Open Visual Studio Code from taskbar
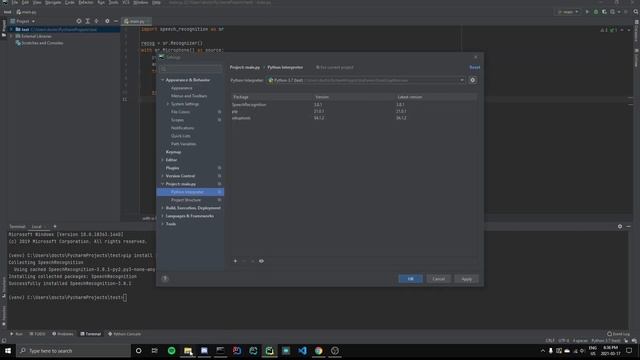The height and width of the screenshot is (360, 640). pos(302,351)
